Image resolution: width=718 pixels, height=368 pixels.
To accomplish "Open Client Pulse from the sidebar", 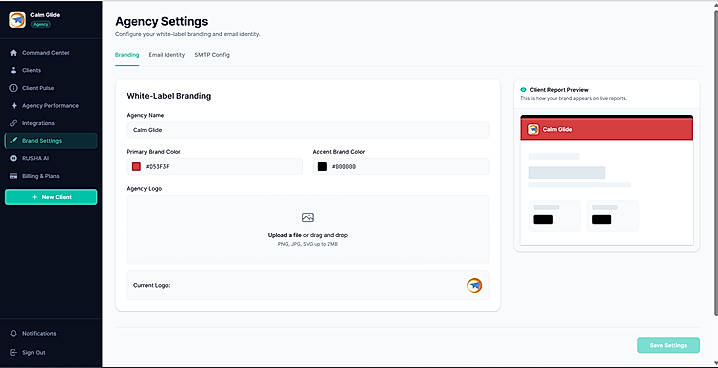I will click(51, 88).
